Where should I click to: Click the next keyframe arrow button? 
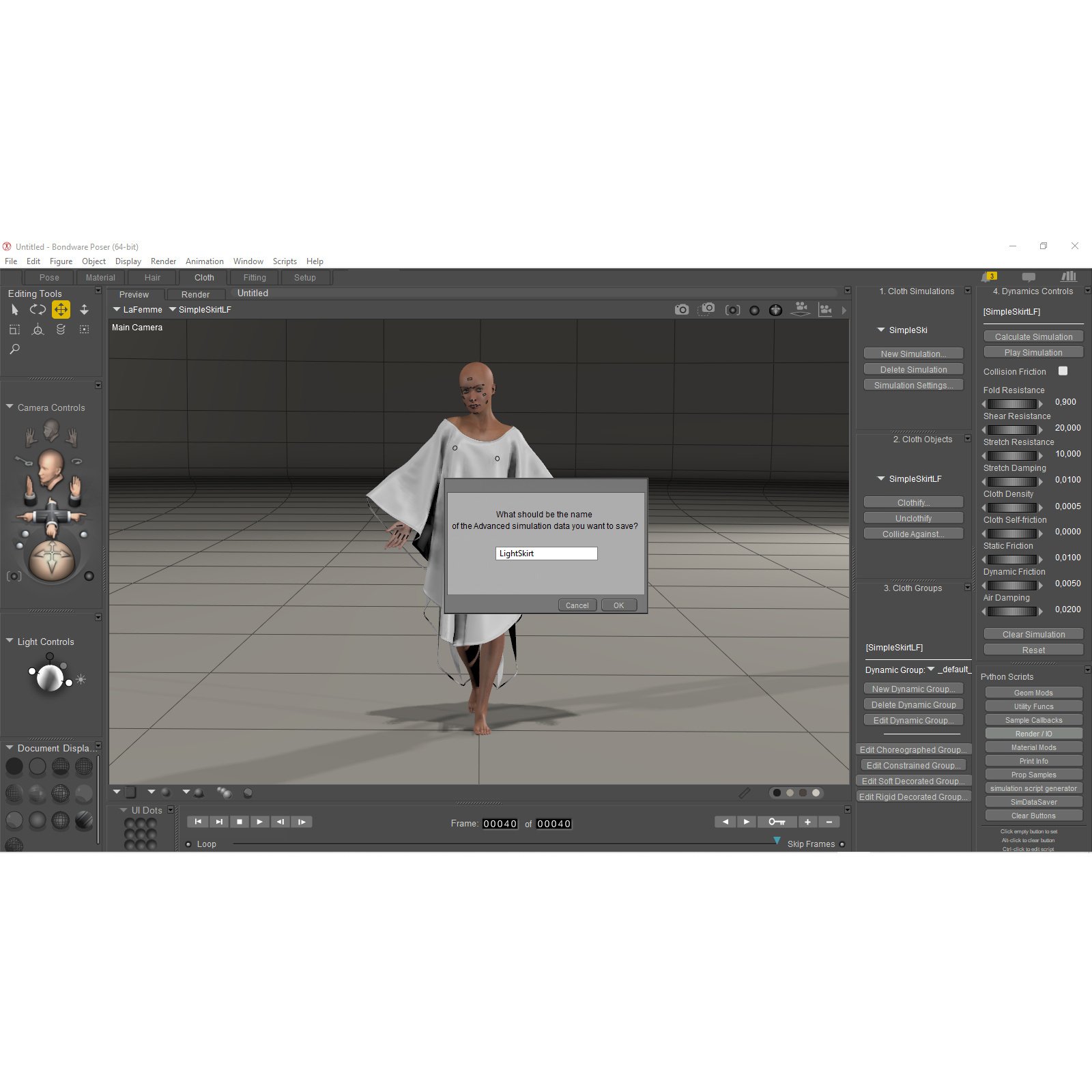[x=746, y=822]
